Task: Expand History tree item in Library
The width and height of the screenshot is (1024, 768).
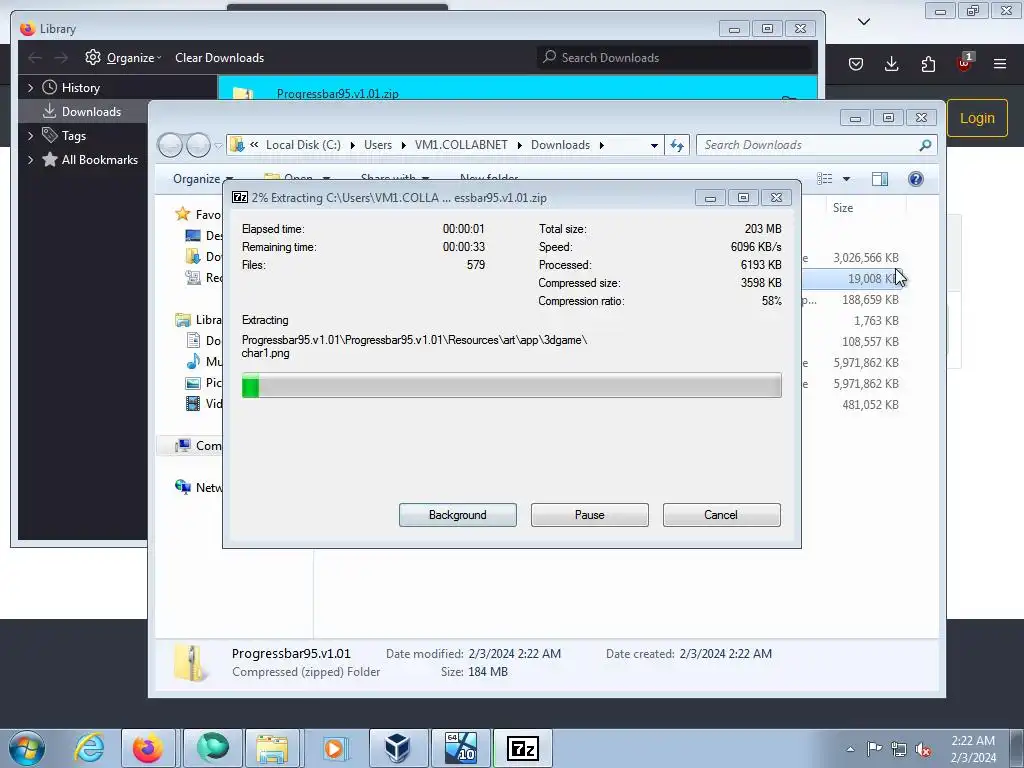Action: 30,88
